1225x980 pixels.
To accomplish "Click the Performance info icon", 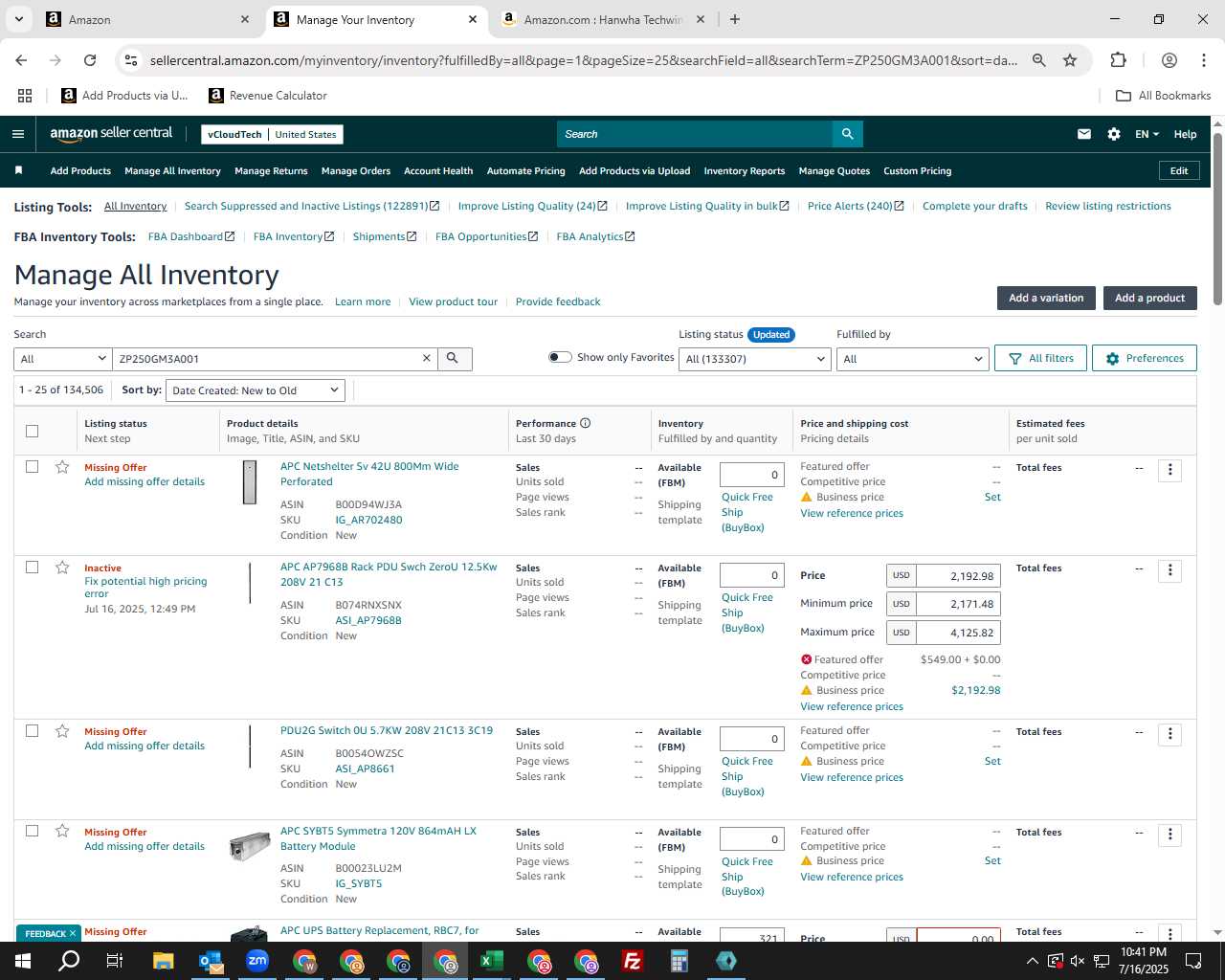I will click(x=585, y=423).
